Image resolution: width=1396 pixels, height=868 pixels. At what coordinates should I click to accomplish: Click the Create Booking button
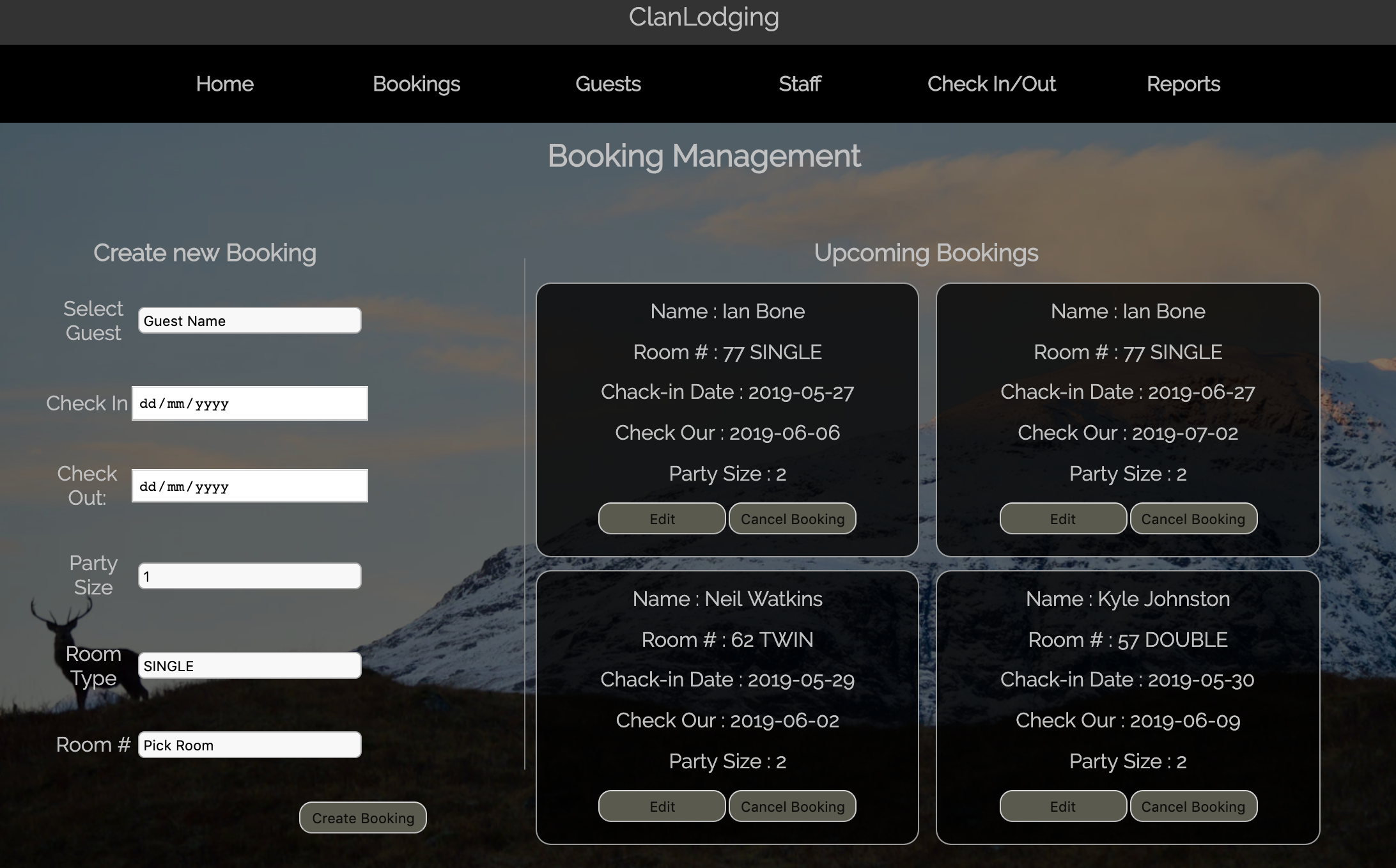click(x=362, y=818)
